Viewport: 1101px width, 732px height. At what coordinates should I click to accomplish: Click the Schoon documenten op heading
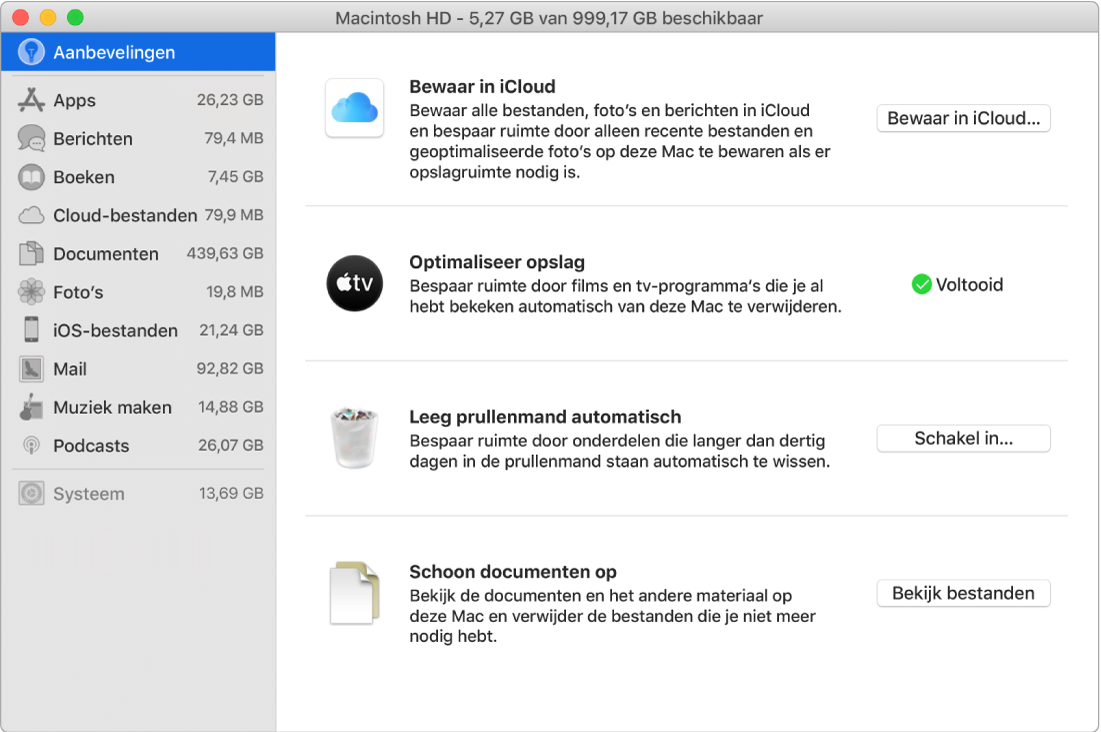pos(513,572)
